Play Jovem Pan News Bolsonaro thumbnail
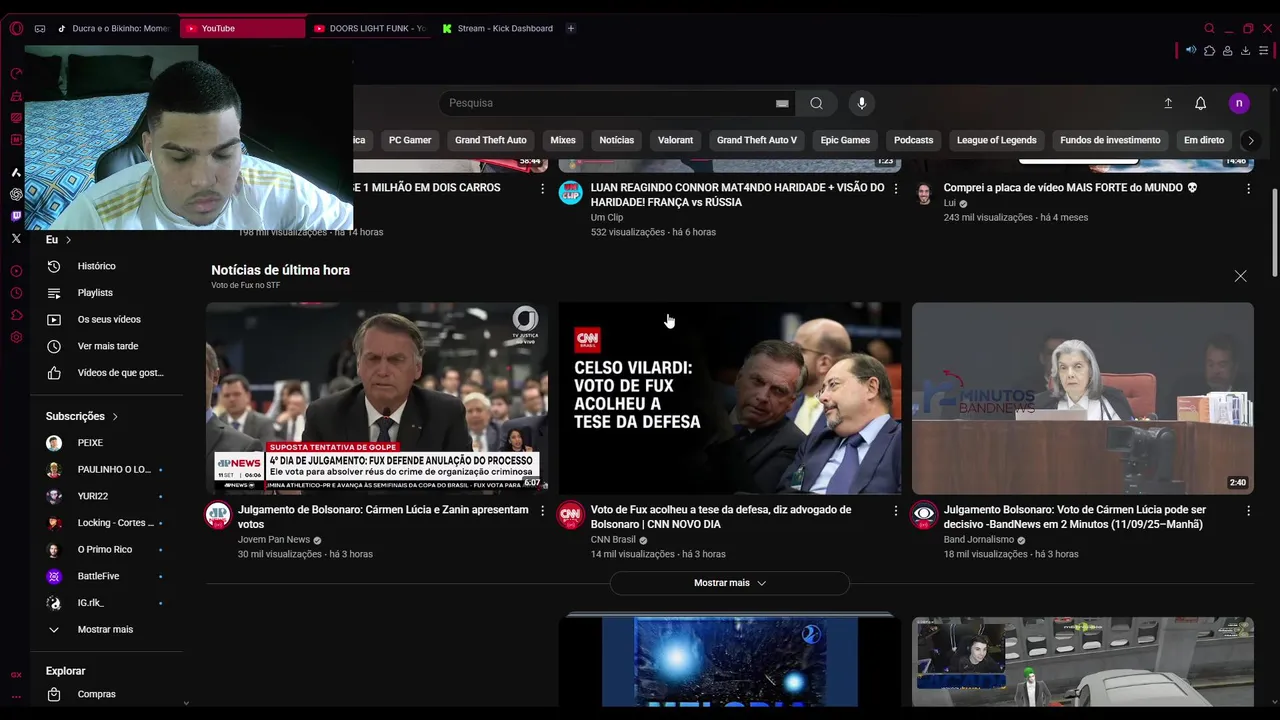The image size is (1280, 720). pos(377,398)
